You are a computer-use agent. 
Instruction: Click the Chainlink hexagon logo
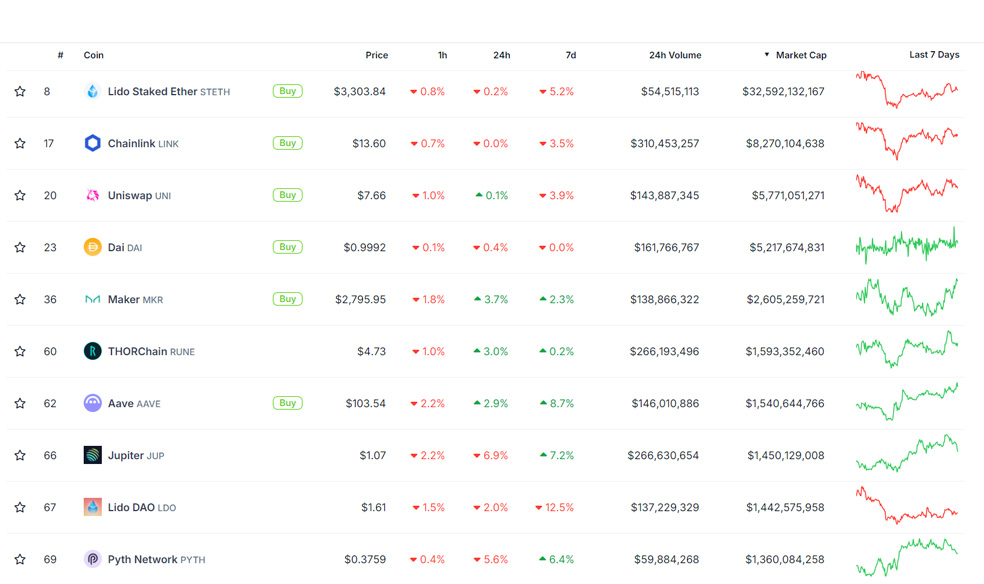(92, 144)
